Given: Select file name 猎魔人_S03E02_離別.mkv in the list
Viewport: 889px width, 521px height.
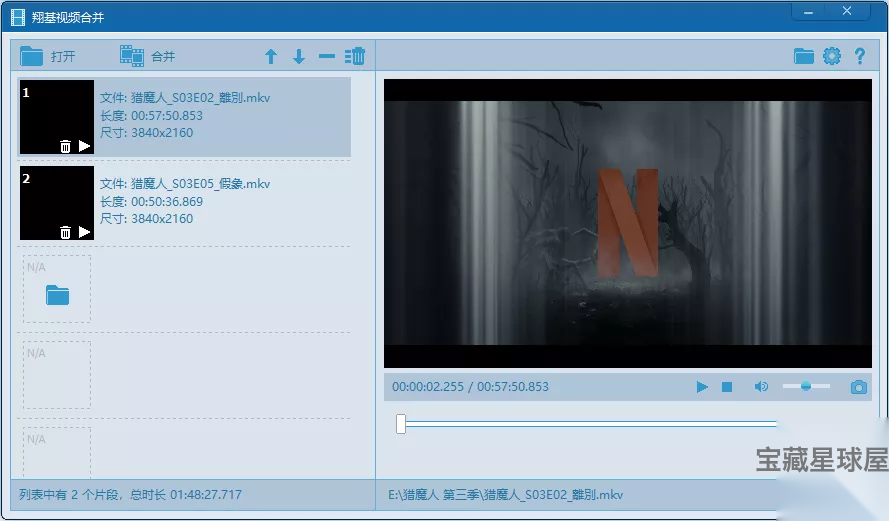Looking at the screenshot, I should (x=200, y=98).
